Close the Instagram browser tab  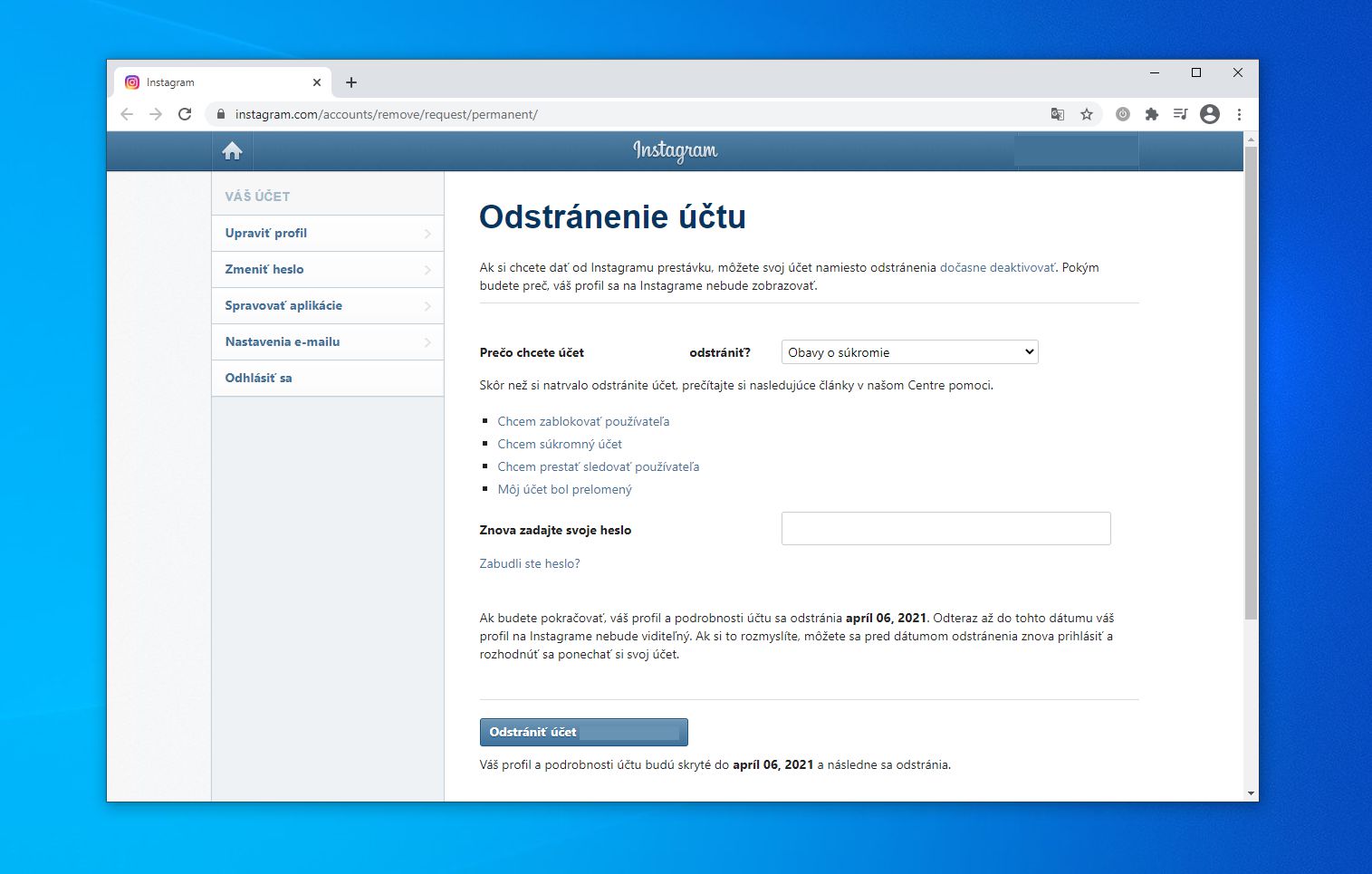point(317,82)
